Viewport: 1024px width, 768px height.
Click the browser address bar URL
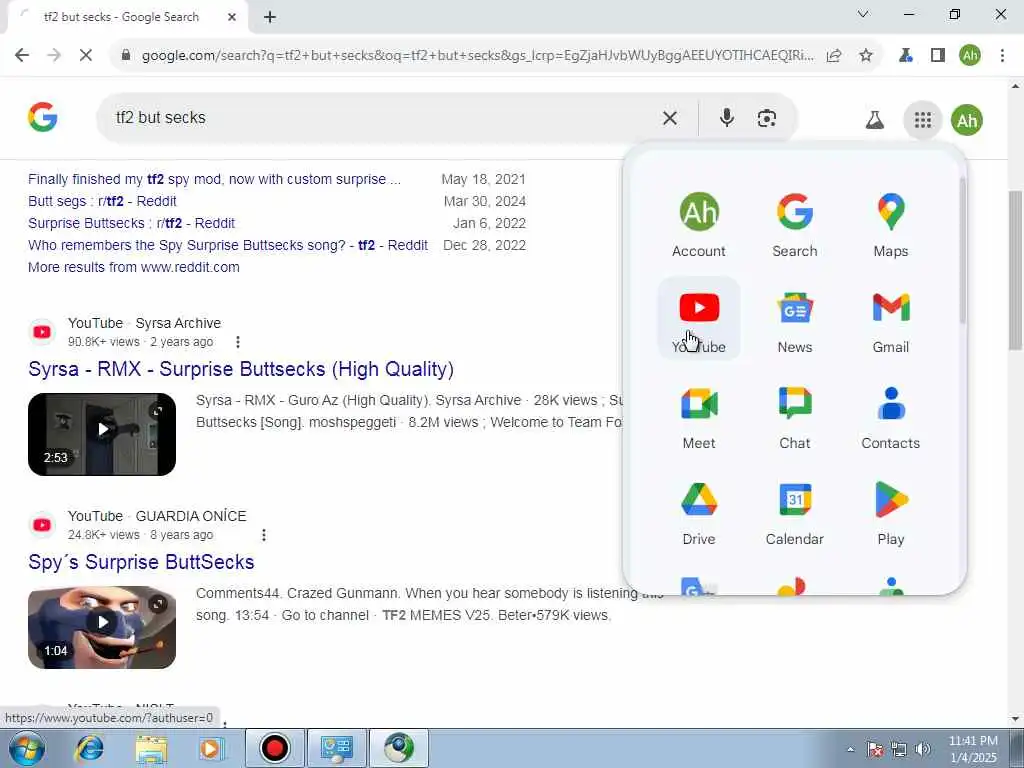(477, 56)
